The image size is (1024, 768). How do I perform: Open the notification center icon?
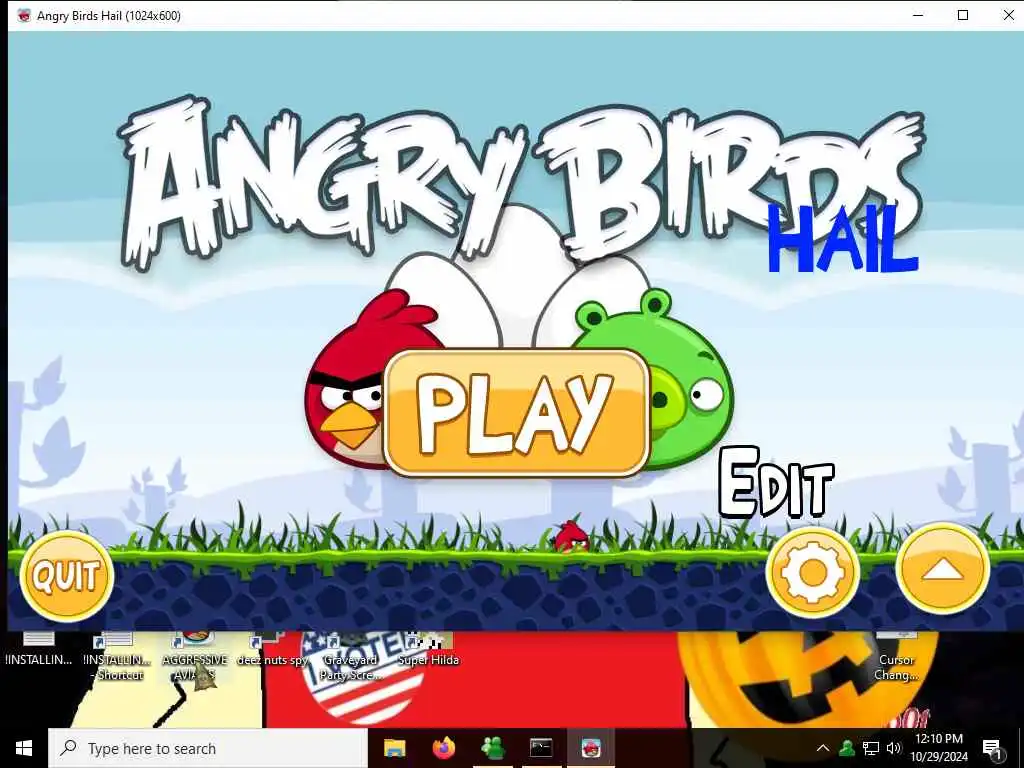click(991, 749)
